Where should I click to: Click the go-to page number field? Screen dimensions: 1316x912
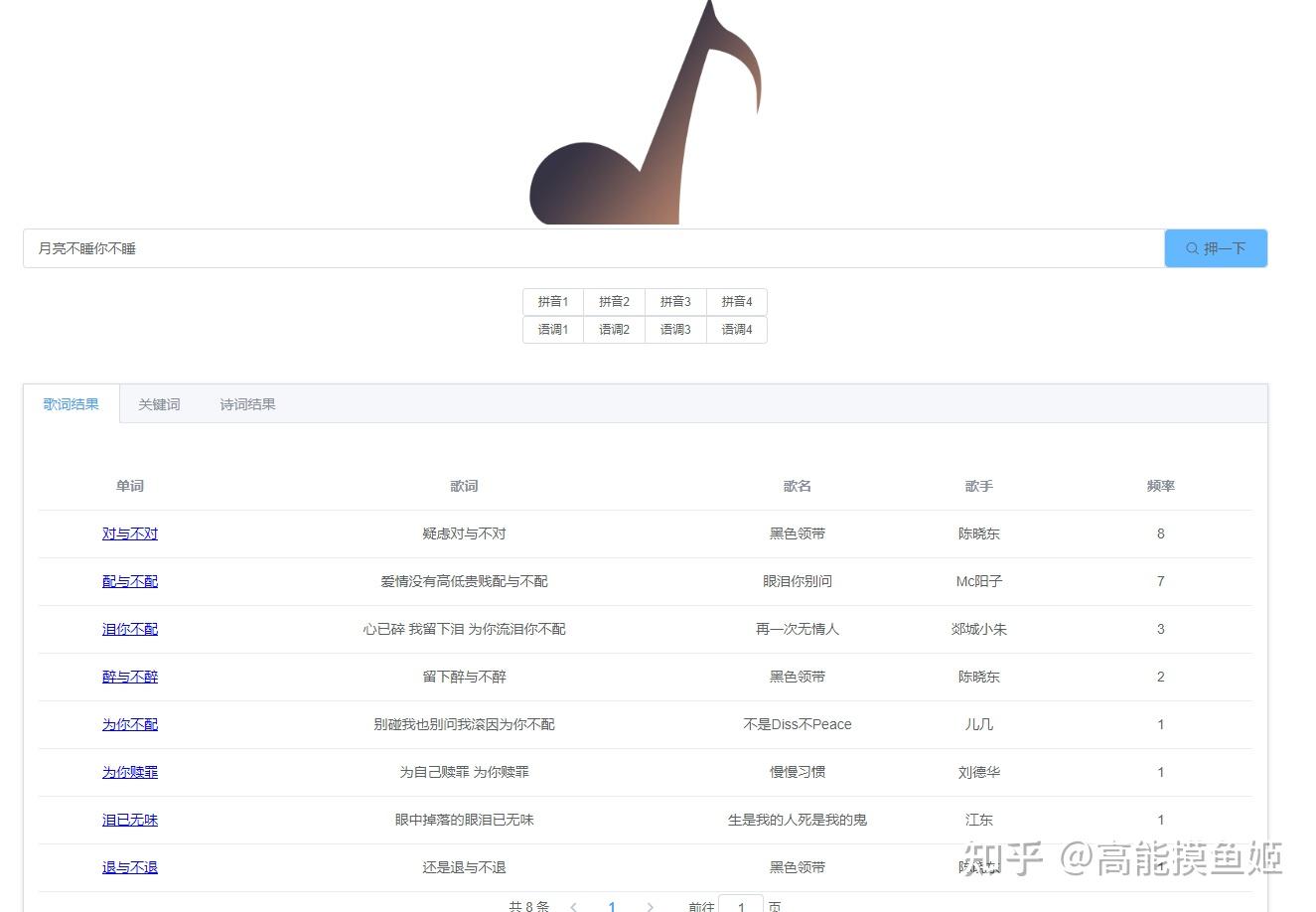741,904
